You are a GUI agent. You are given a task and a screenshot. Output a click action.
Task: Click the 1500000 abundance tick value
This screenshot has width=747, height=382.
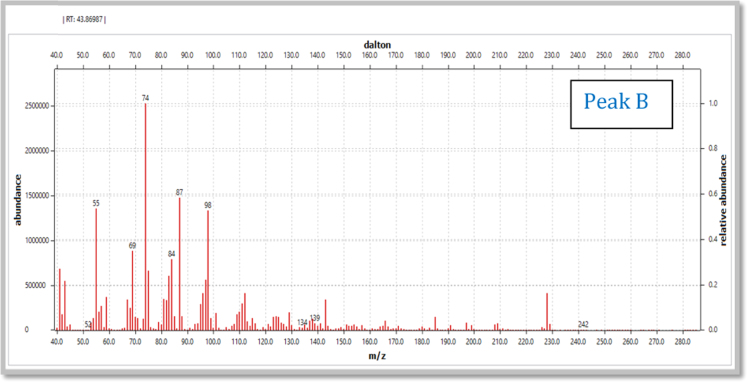pyautogui.click(x=38, y=195)
